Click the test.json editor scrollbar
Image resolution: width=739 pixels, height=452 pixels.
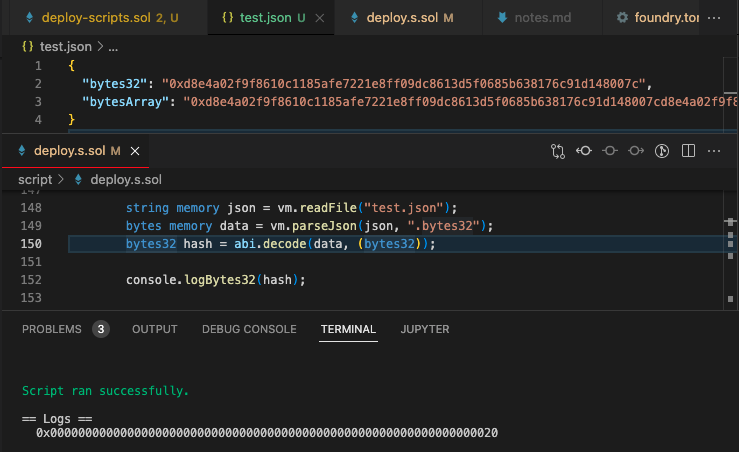(x=730, y=93)
